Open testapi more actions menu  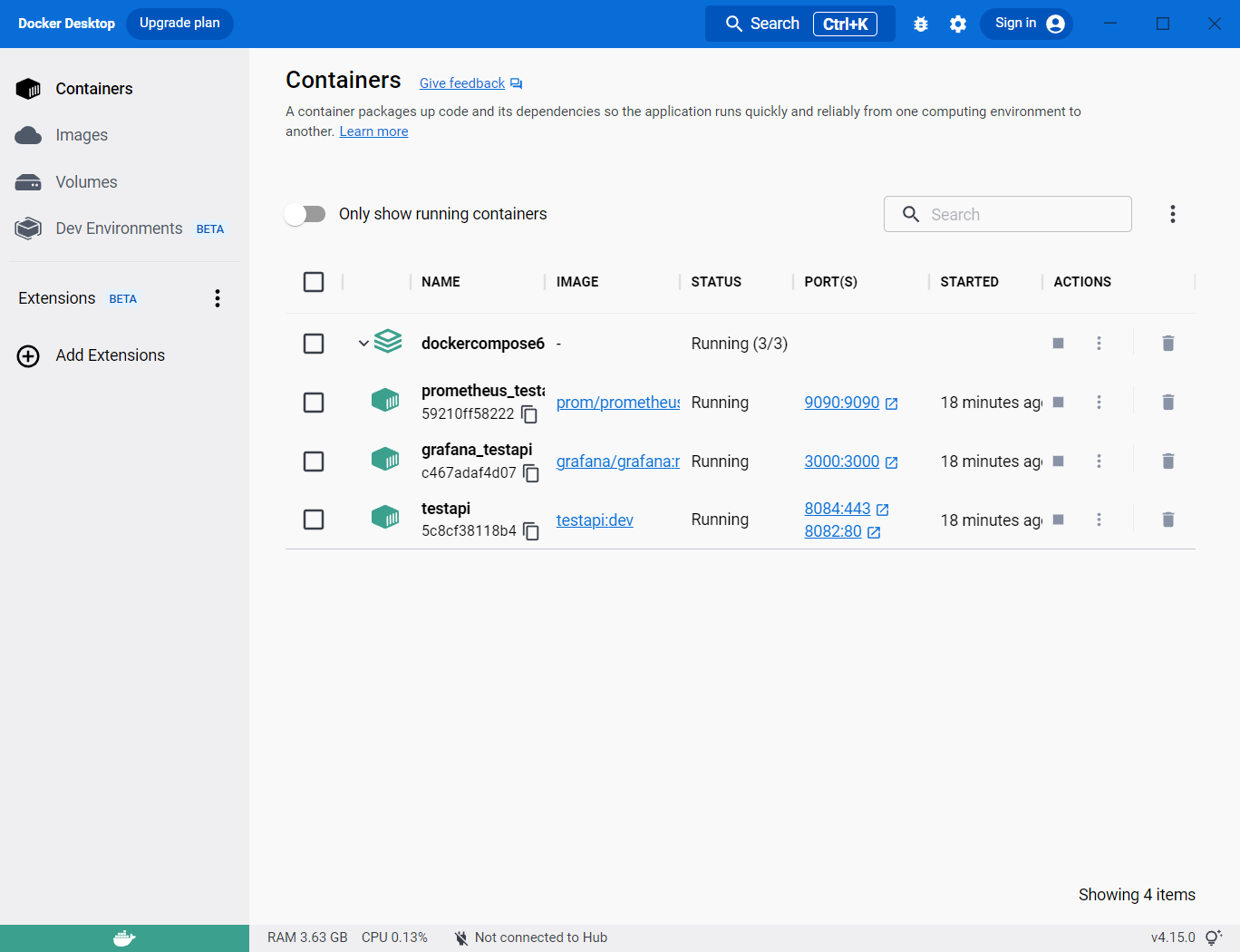point(1099,520)
